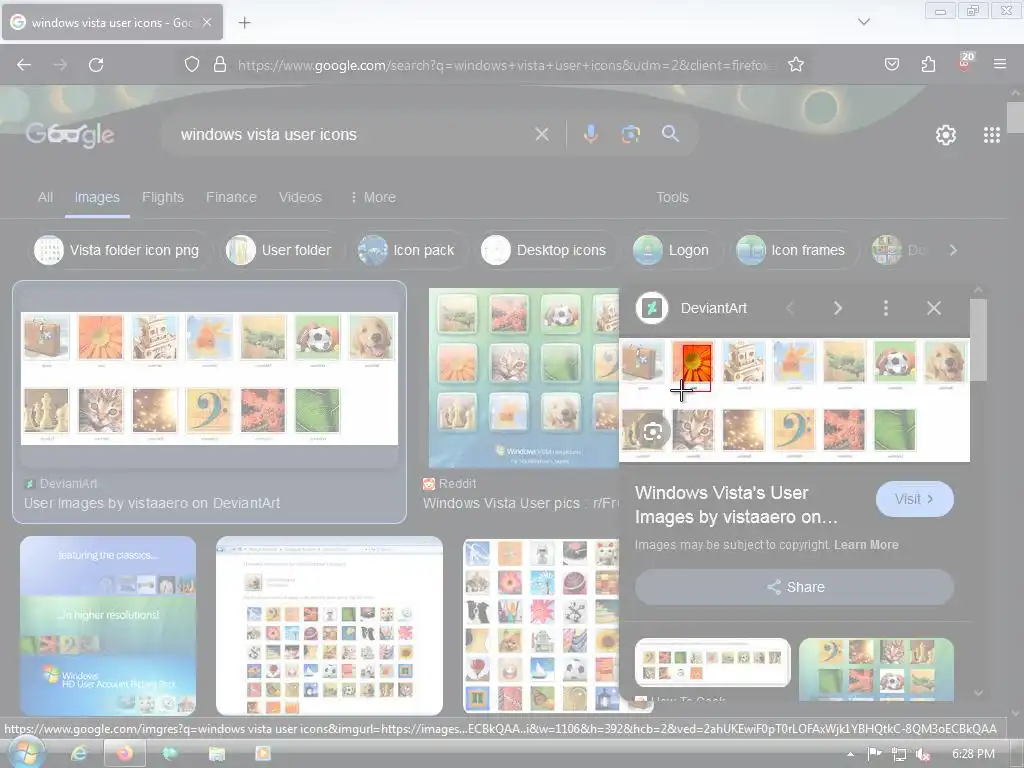Go back to the previous page
The image size is (1024, 768).
tap(24, 65)
